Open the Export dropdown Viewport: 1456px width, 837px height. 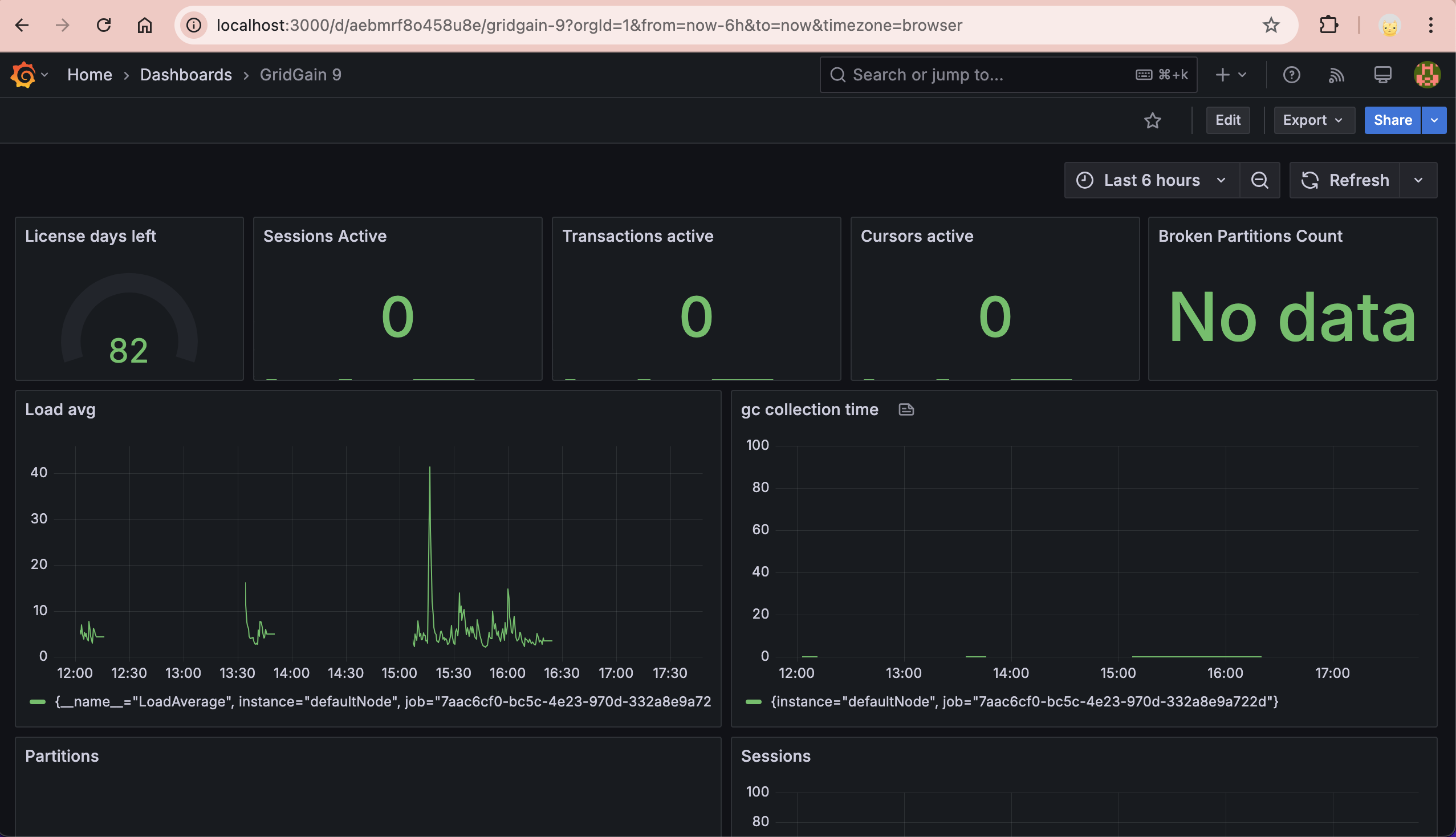pyautogui.click(x=1314, y=120)
